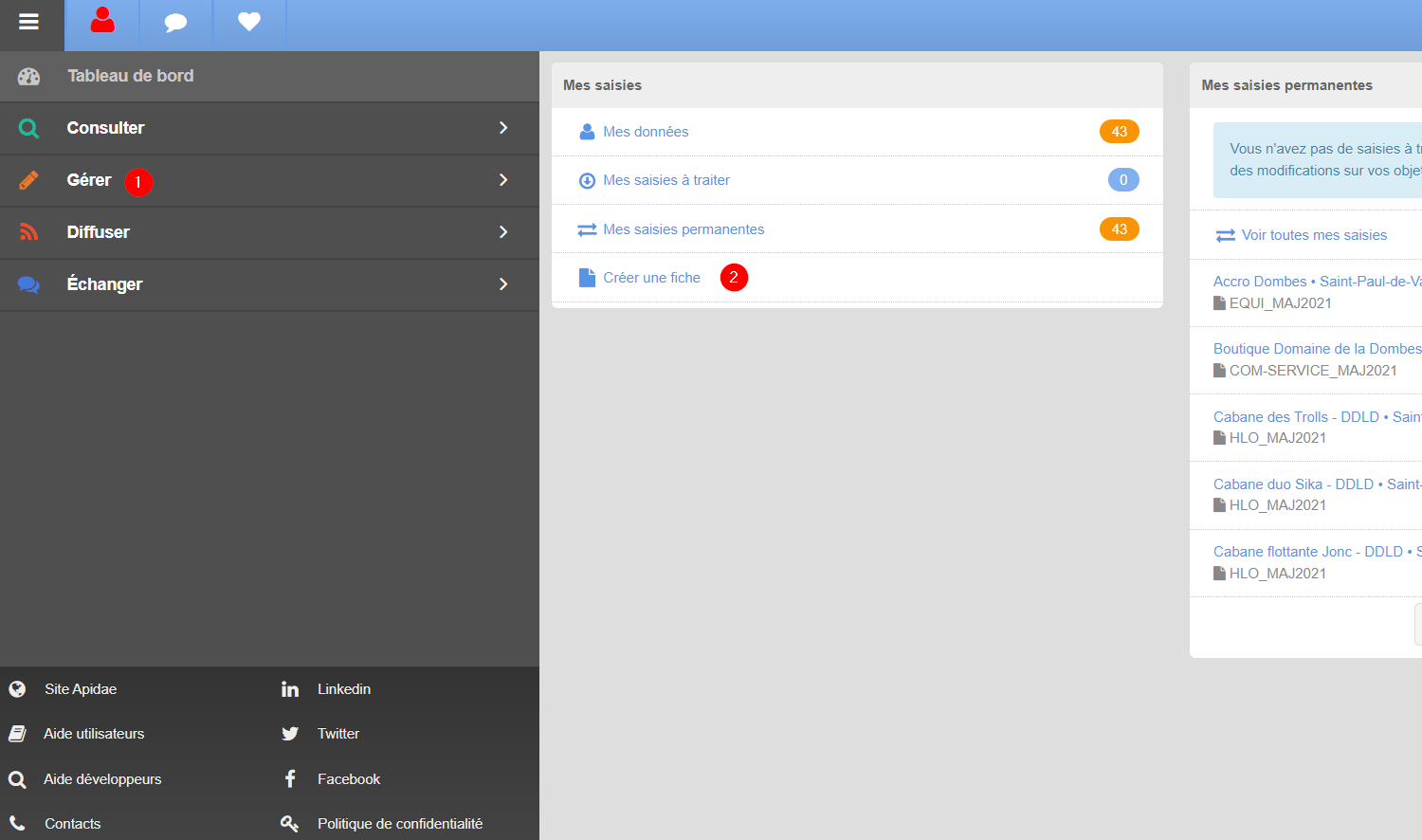Click the Mes saisies permanentes panel header
Image resolution: width=1422 pixels, height=840 pixels.
click(x=1306, y=85)
